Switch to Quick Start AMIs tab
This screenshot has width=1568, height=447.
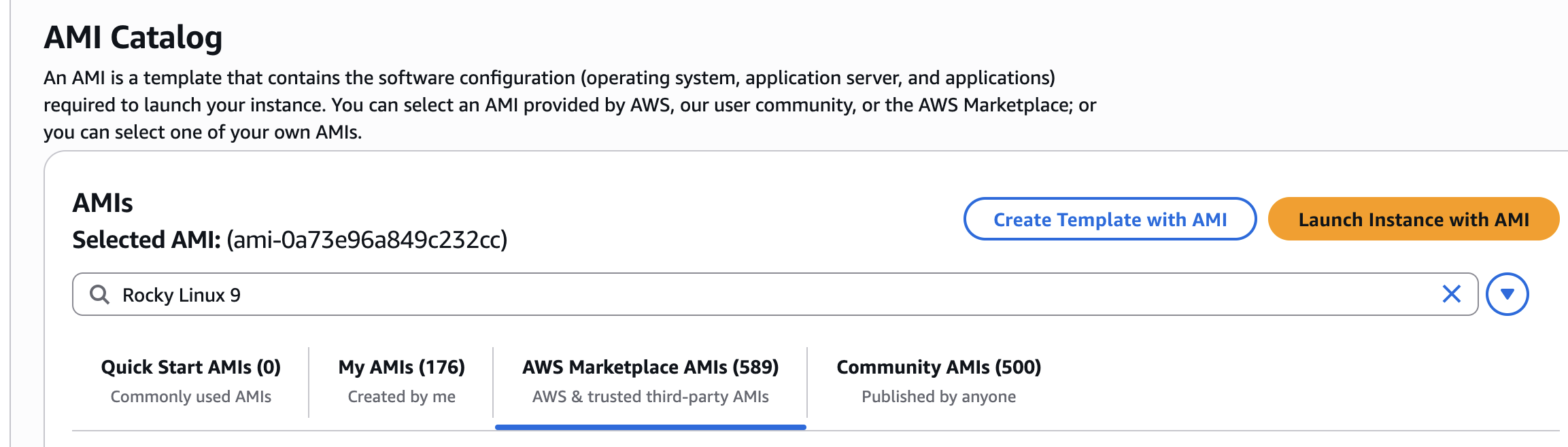[x=190, y=368]
